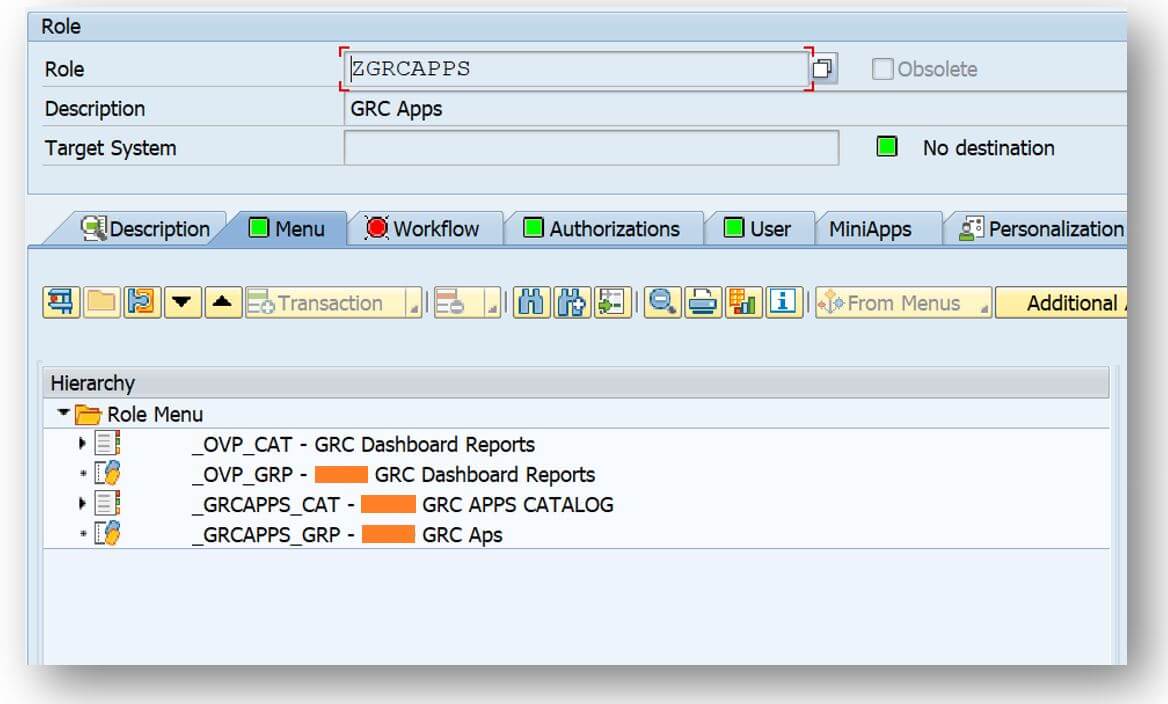Click the green No destination status indicator
This screenshot has width=1168, height=704.
[886, 147]
